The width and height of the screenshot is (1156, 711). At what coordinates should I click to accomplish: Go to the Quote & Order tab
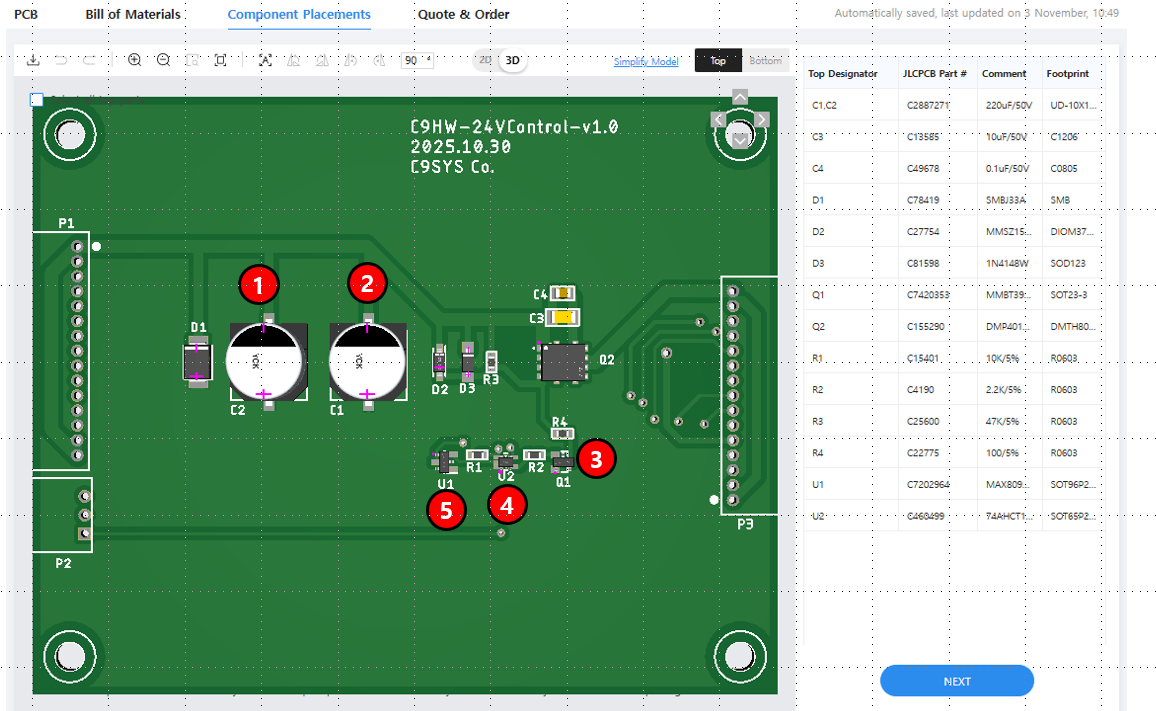click(x=463, y=14)
